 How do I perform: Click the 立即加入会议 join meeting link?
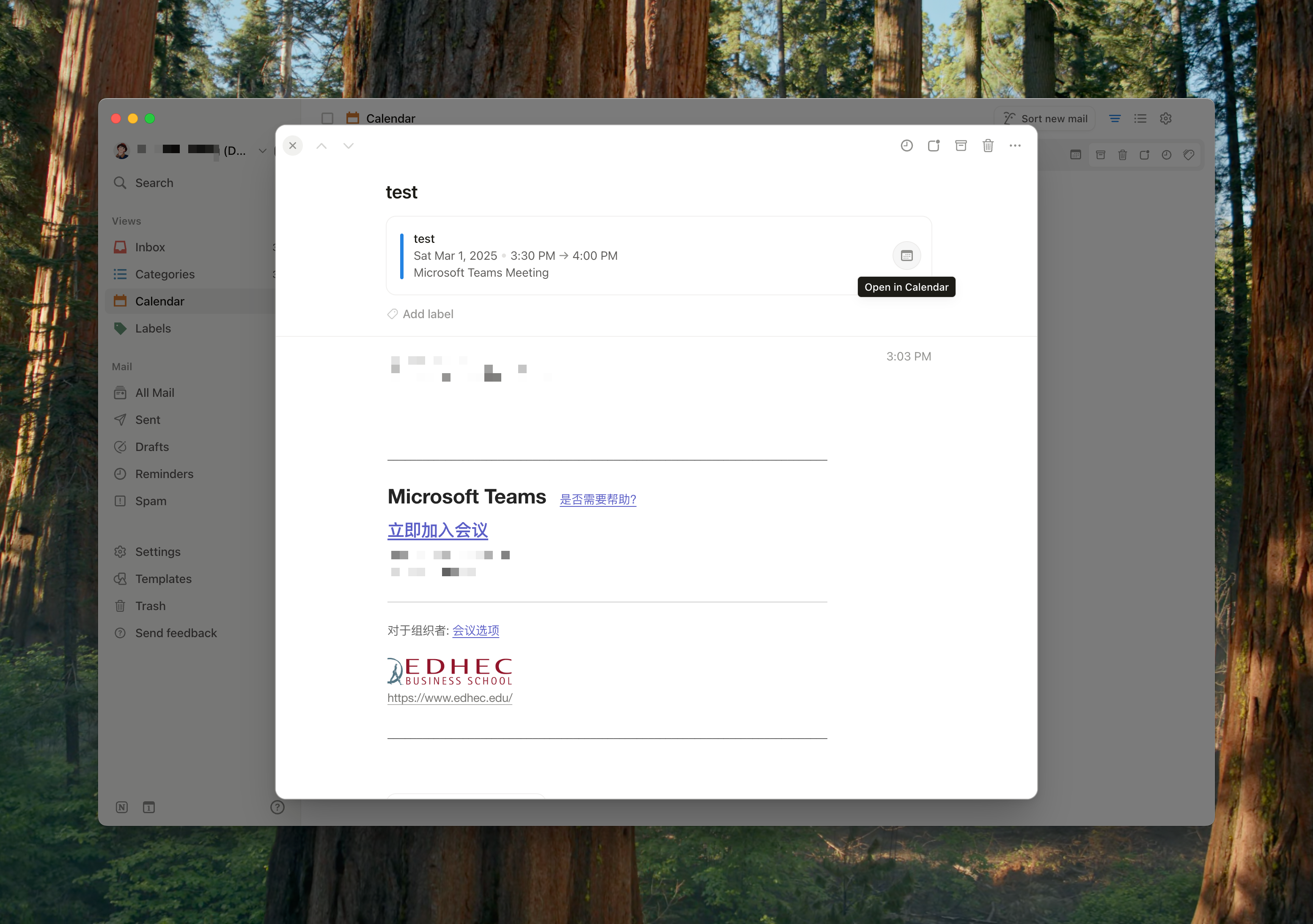437,531
